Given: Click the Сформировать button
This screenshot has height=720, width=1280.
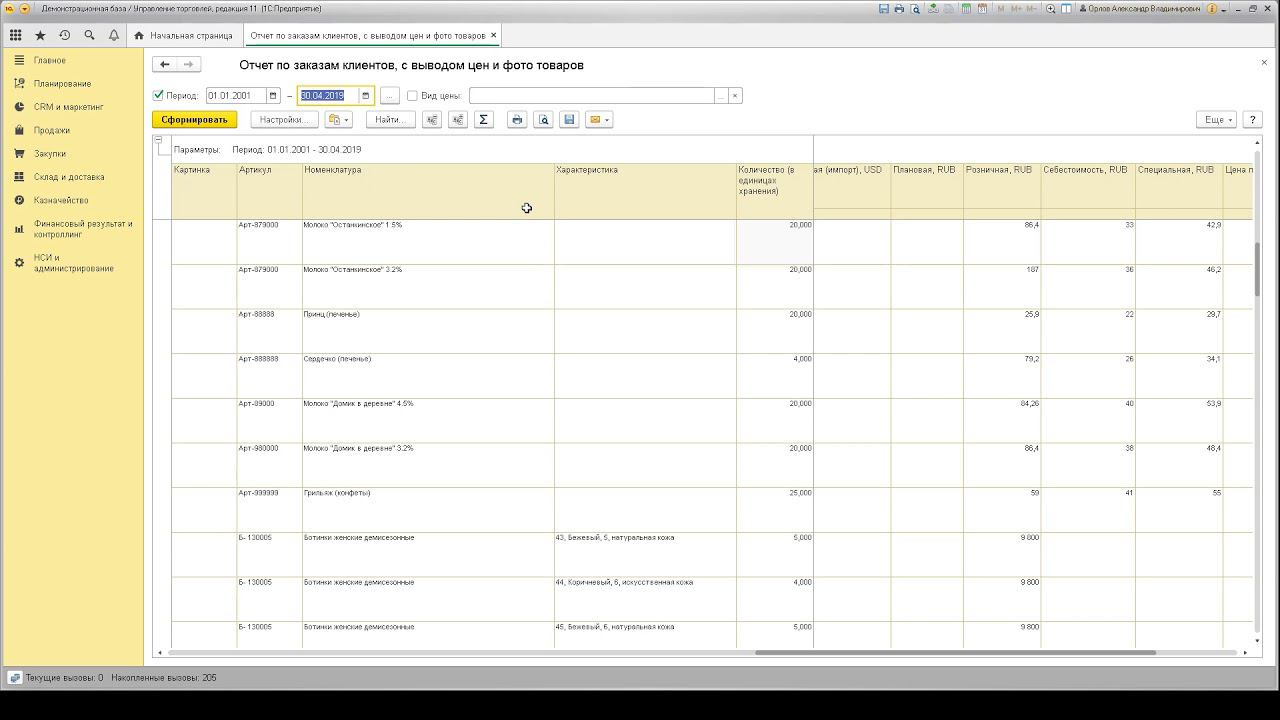Looking at the screenshot, I should pyautogui.click(x=195, y=120).
